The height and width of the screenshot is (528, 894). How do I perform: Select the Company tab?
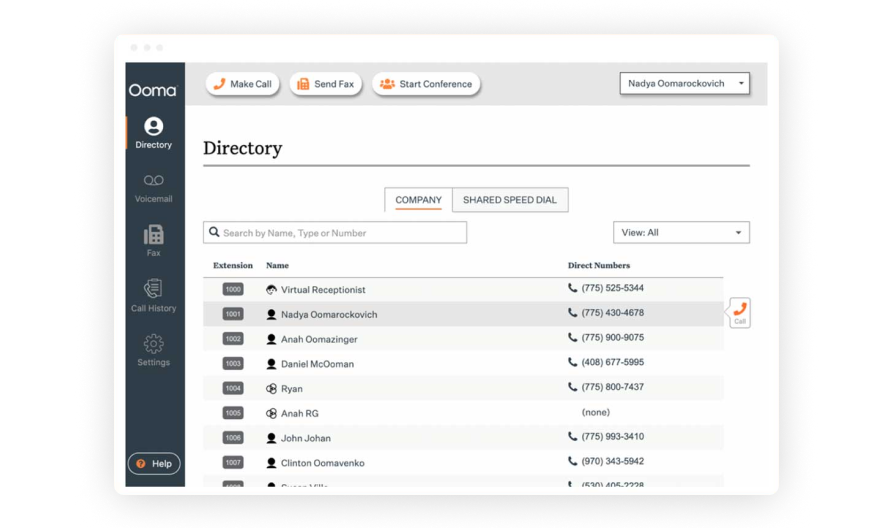click(x=418, y=200)
